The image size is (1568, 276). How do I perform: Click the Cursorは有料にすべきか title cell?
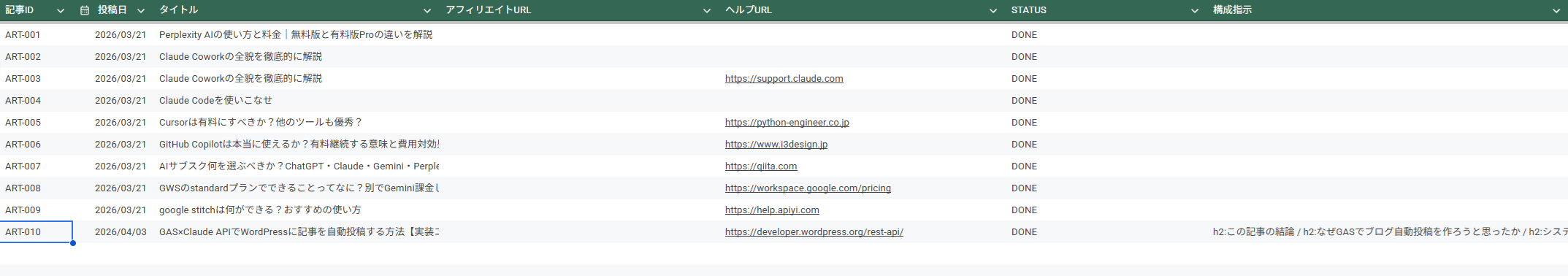point(297,123)
